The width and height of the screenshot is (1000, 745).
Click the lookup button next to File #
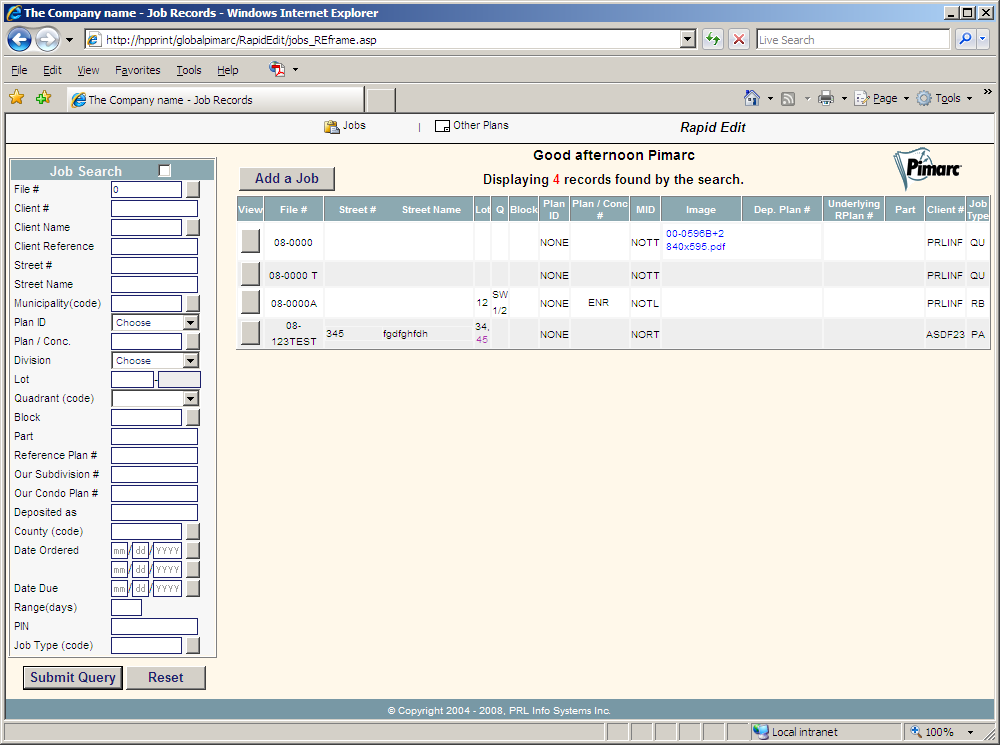point(193,189)
